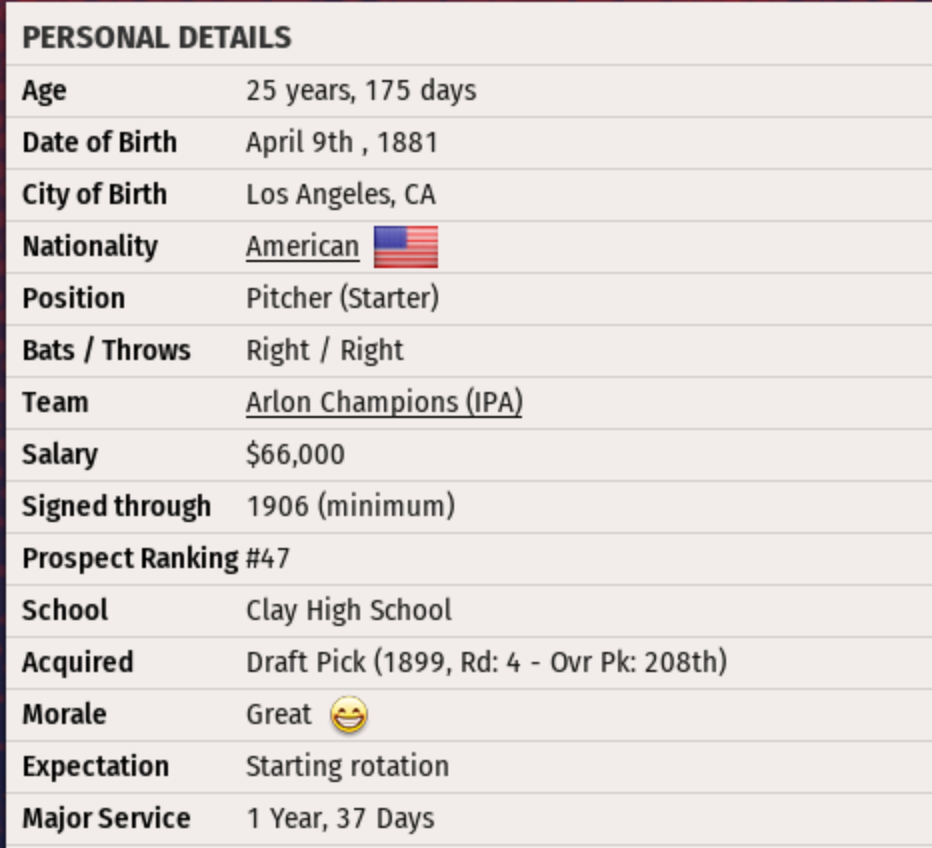Click the Starting rotation expectation value
Viewport: 932px width, 848px height.
347,766
